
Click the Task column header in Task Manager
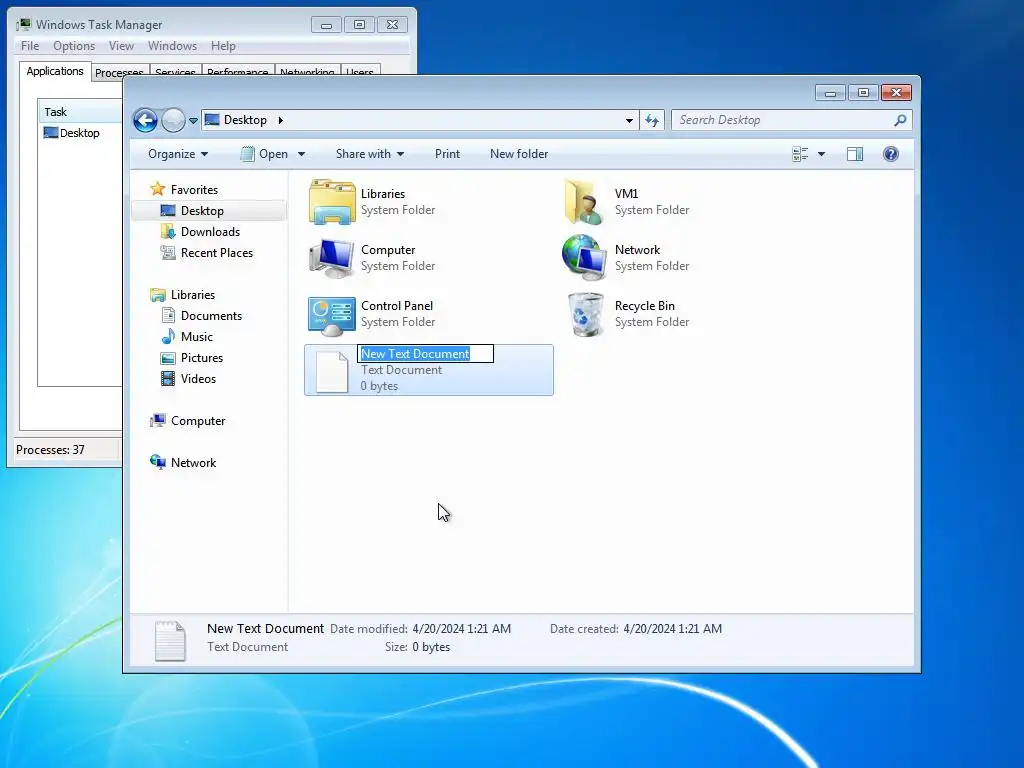pos(81,112)
